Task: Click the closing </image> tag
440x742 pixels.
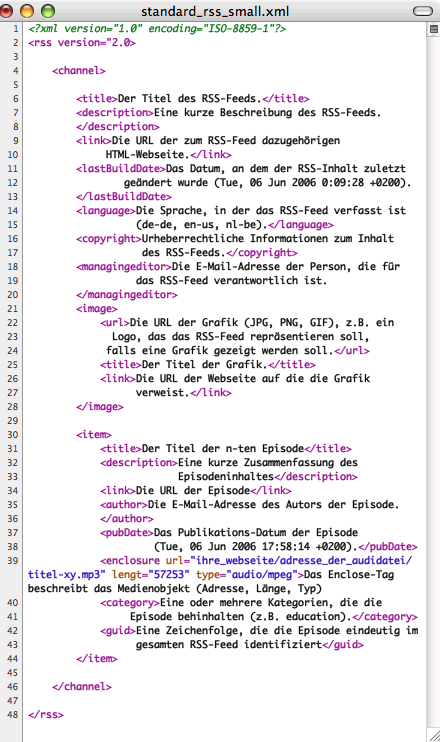Action: [x=100, y=406]
